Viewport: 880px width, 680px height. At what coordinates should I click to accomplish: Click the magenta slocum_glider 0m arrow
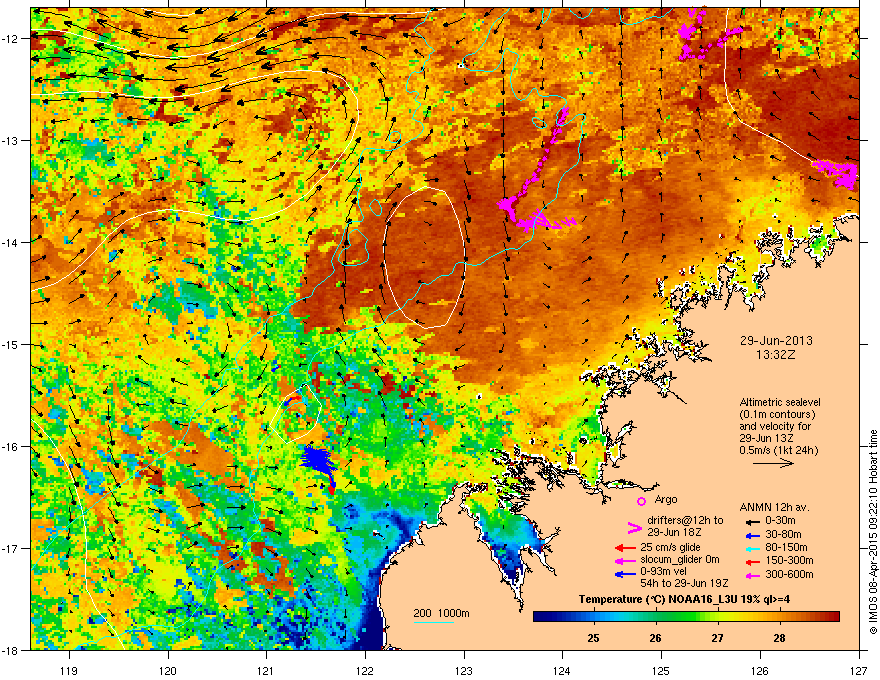coord(625,560)
